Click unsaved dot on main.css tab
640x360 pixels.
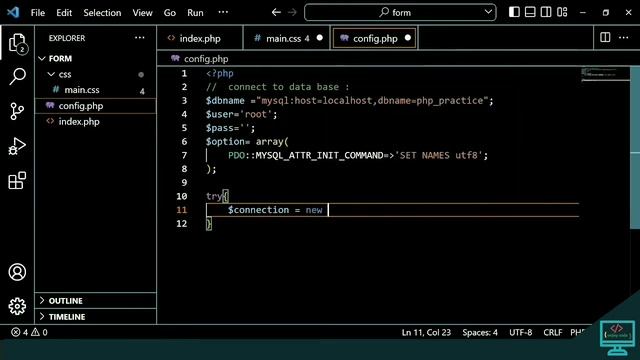click(320, 38)
